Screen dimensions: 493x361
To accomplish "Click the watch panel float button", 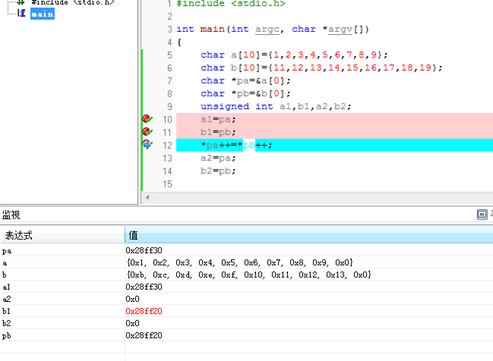I will pos(482,214).
